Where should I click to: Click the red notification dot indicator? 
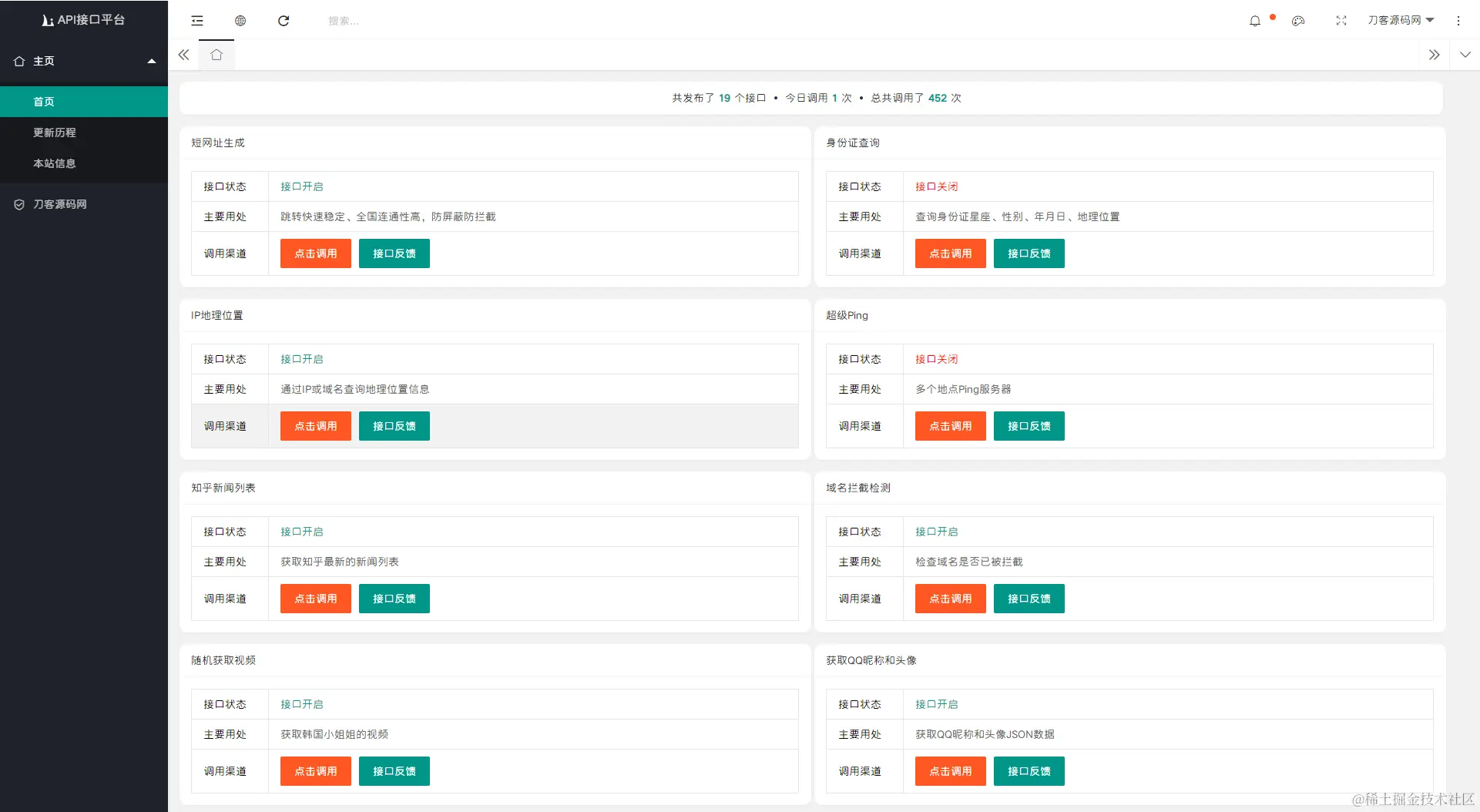pos(1272,15)
